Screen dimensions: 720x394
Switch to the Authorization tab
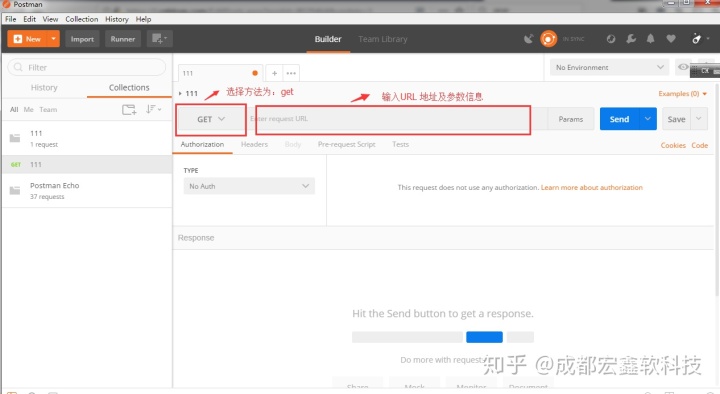202,144
